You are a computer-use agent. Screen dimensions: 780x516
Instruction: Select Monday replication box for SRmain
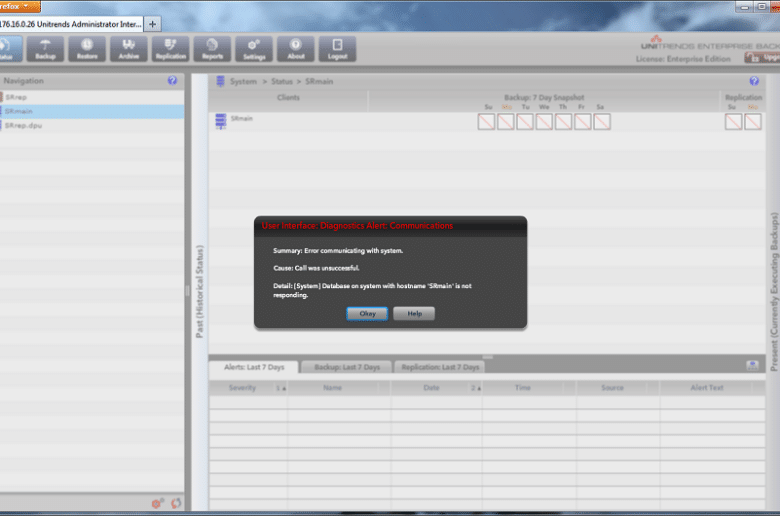[x=753, y=122]
